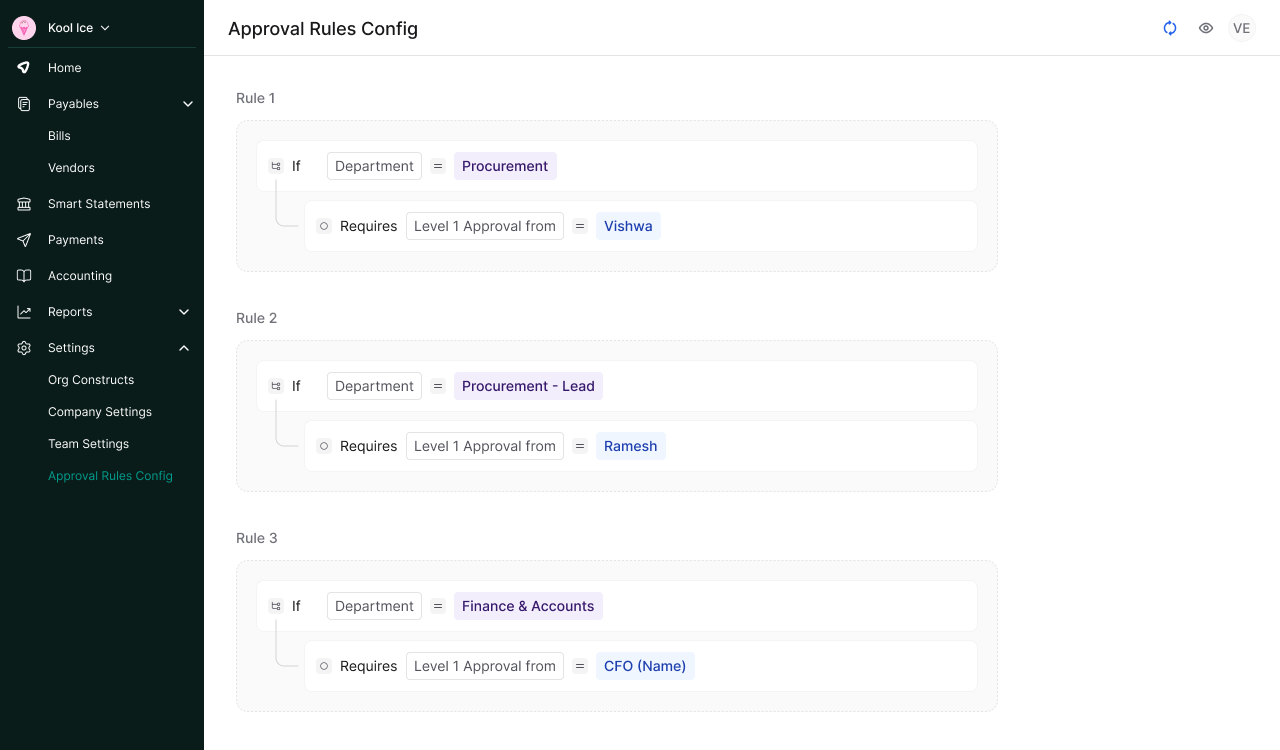
Task: Click the circle toggle beside Requires in Rule 2
Action: coord(324,446)
